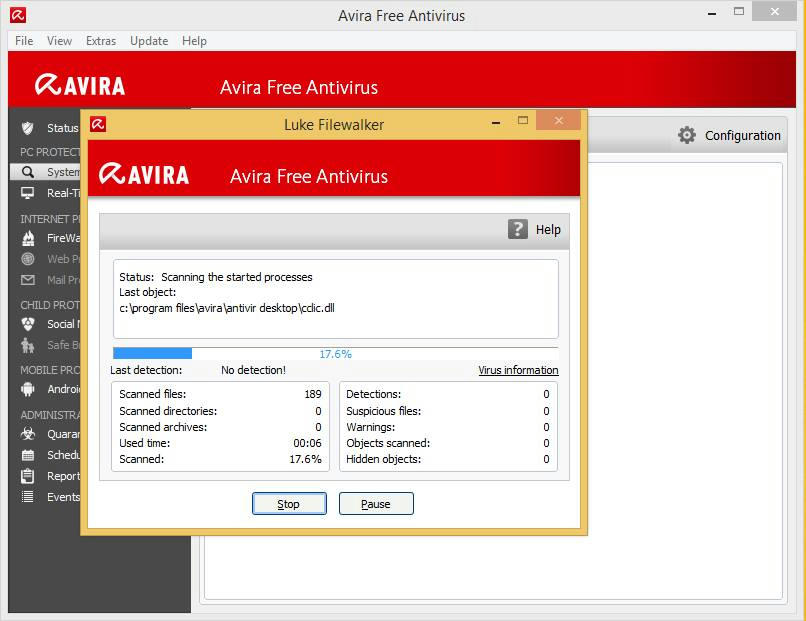Open the Events list icon
Image resolution: width=806 pixels, height=621 pixels.
(28, 497)
